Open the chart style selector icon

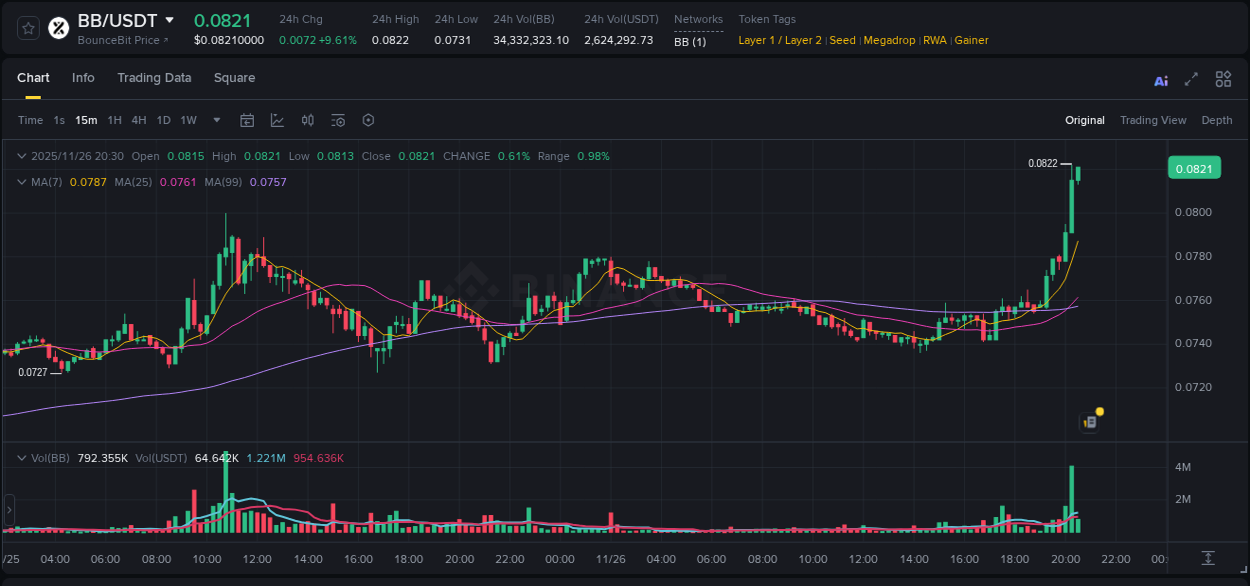[x=277, y=120]
